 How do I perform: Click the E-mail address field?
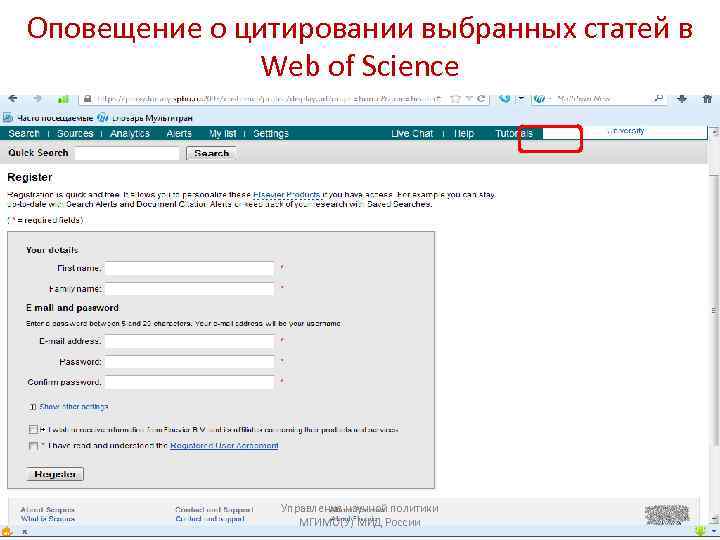point(189,341)
